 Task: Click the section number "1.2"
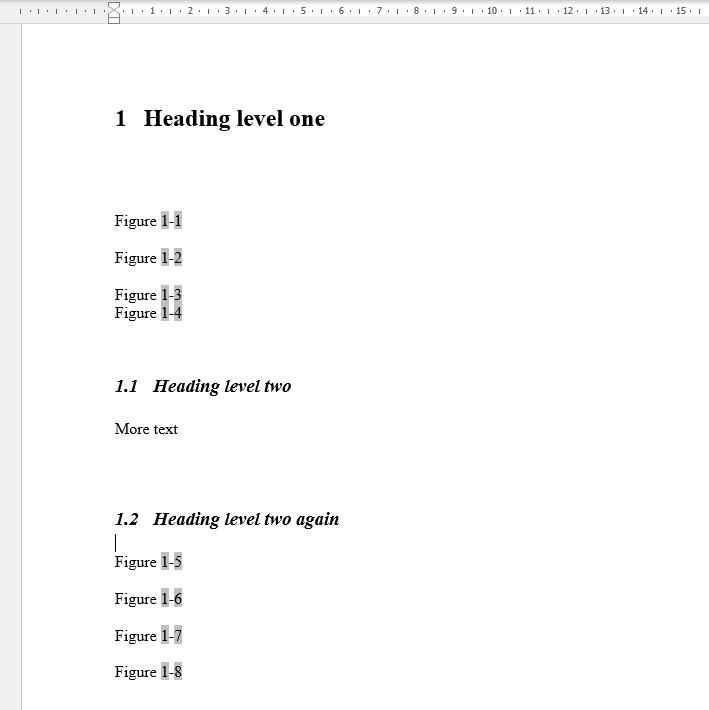click(126, 519)
